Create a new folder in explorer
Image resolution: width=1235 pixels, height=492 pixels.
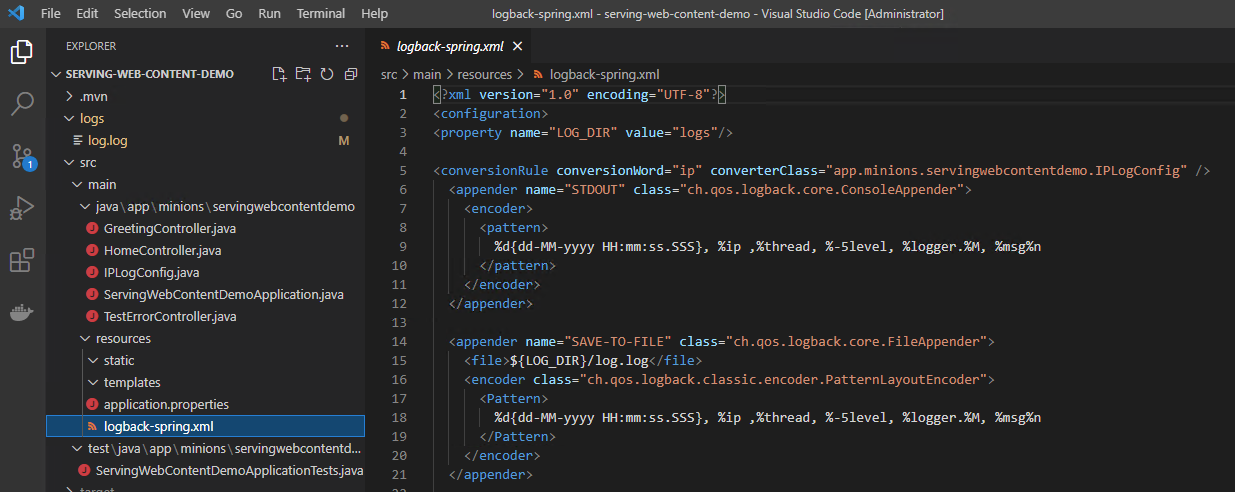pos(303,74)
